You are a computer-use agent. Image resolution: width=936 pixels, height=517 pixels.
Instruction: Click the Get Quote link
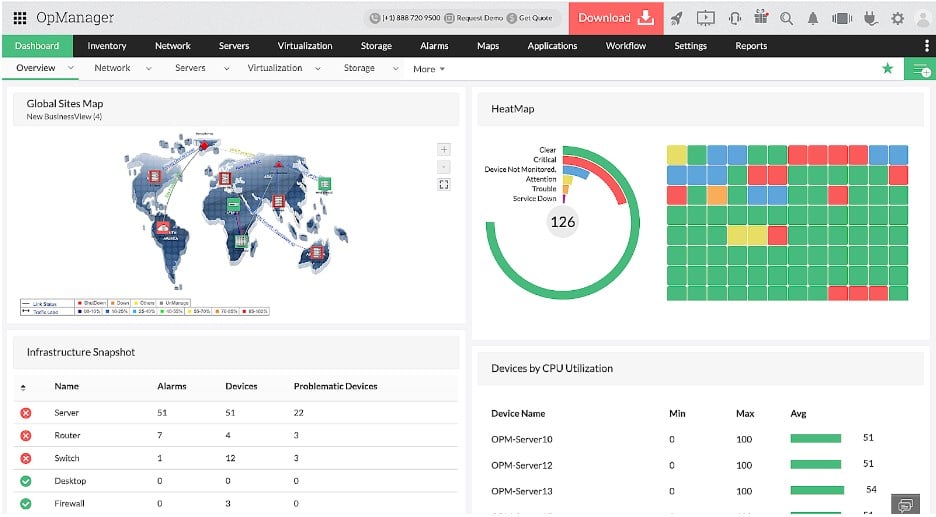click(x=529, y=19)
